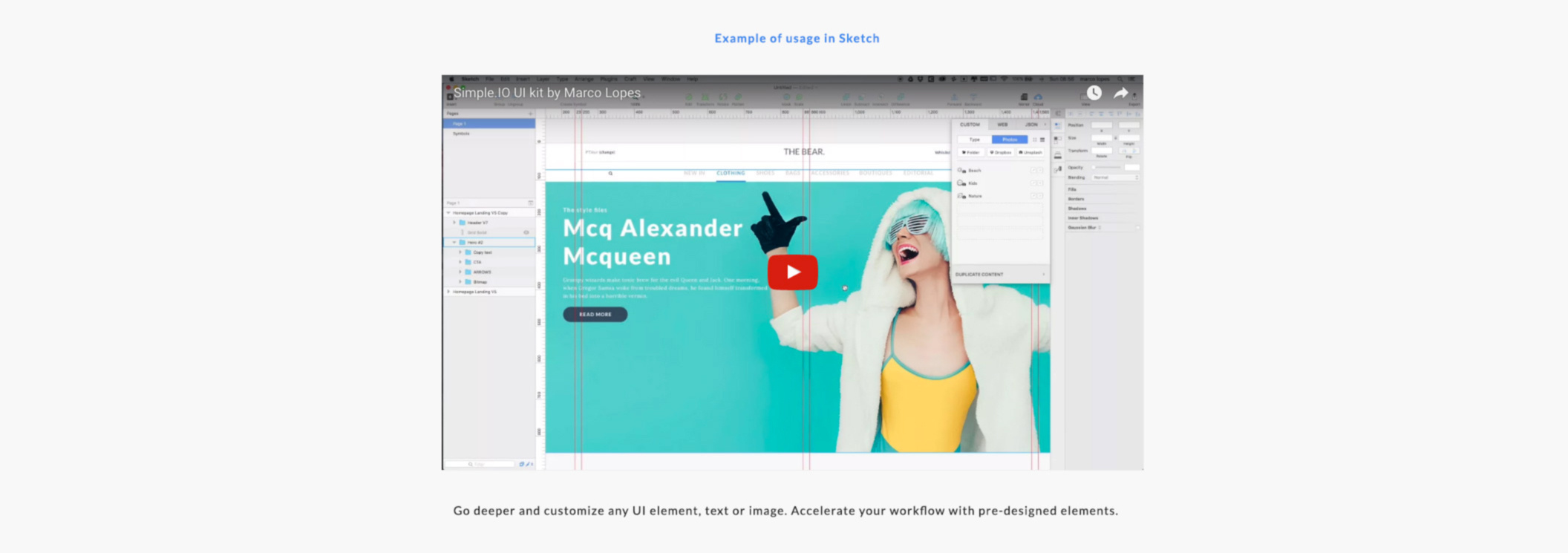
Task: Open the Blending mode dropdown
Action: point(1114,178)
